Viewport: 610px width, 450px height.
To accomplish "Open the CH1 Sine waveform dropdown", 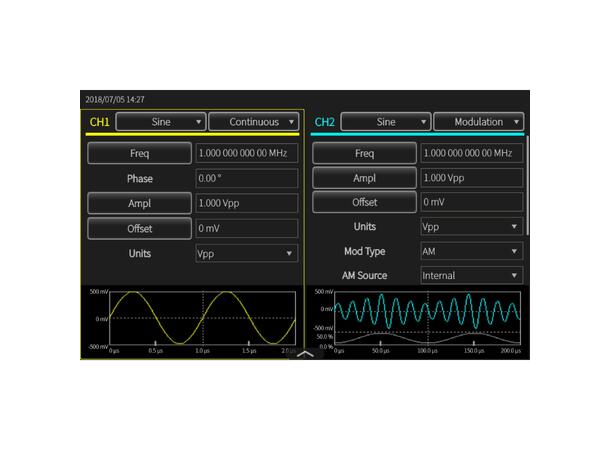I will pyautogui.click(x=161, y=122).
